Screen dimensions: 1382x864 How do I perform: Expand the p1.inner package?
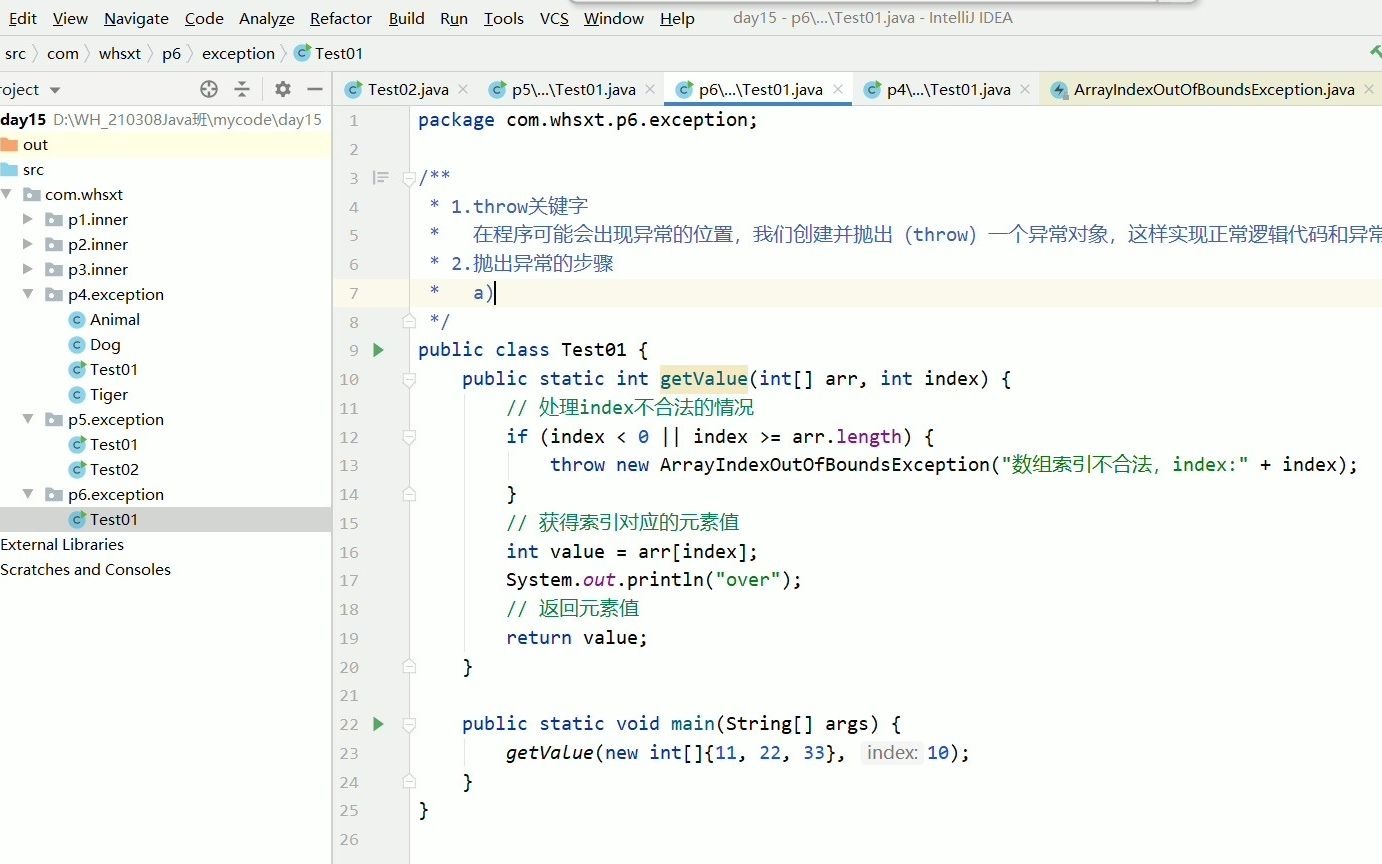pyautogui.click(x=29, y=220)
